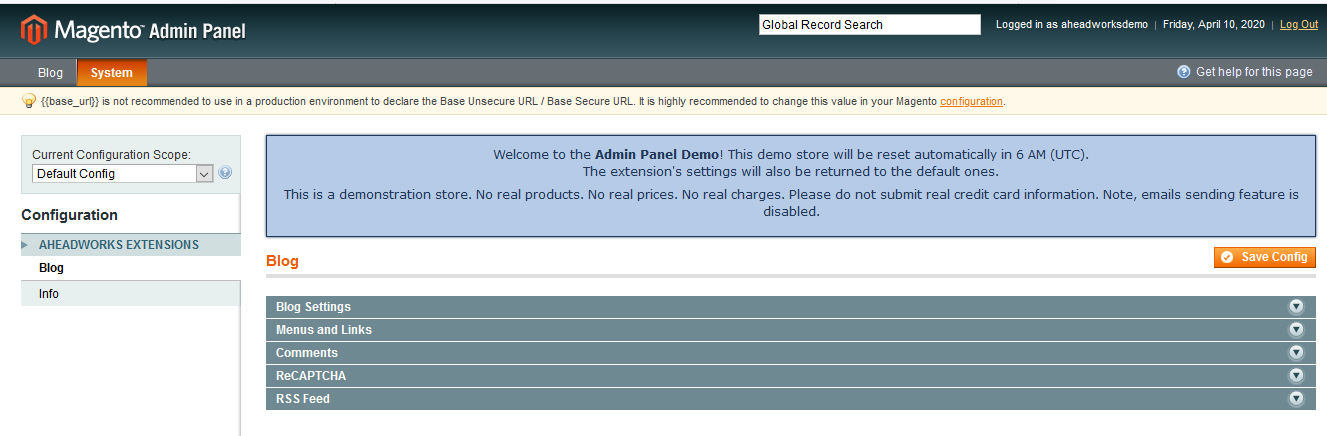The width and height of the screenshot is (1327, 436).
Task: Toggle the AHEADWORKS EXTENSIONS group triangle
Action: click(25, 245)
